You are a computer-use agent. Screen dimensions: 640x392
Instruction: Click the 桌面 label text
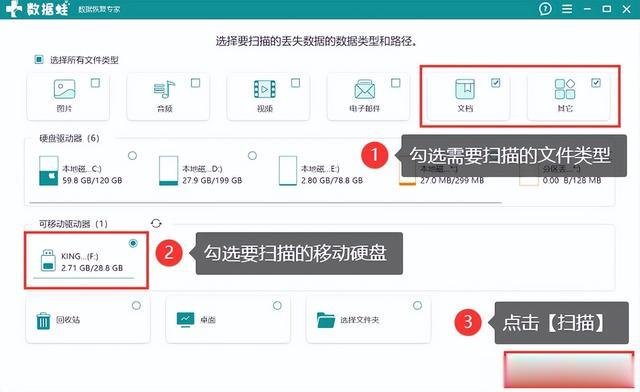click(208, 320)
